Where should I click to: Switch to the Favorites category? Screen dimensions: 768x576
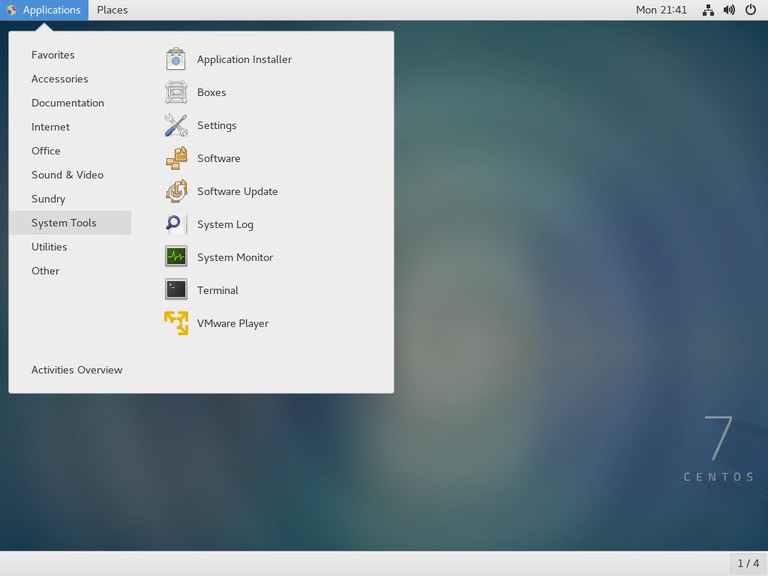click(53, 55)
